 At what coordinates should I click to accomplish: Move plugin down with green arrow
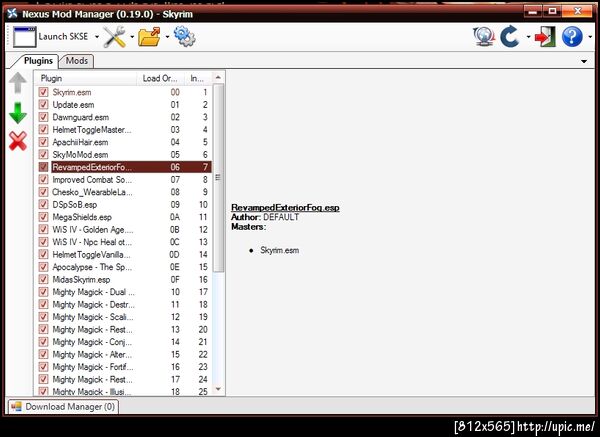[x=18, y=113]
